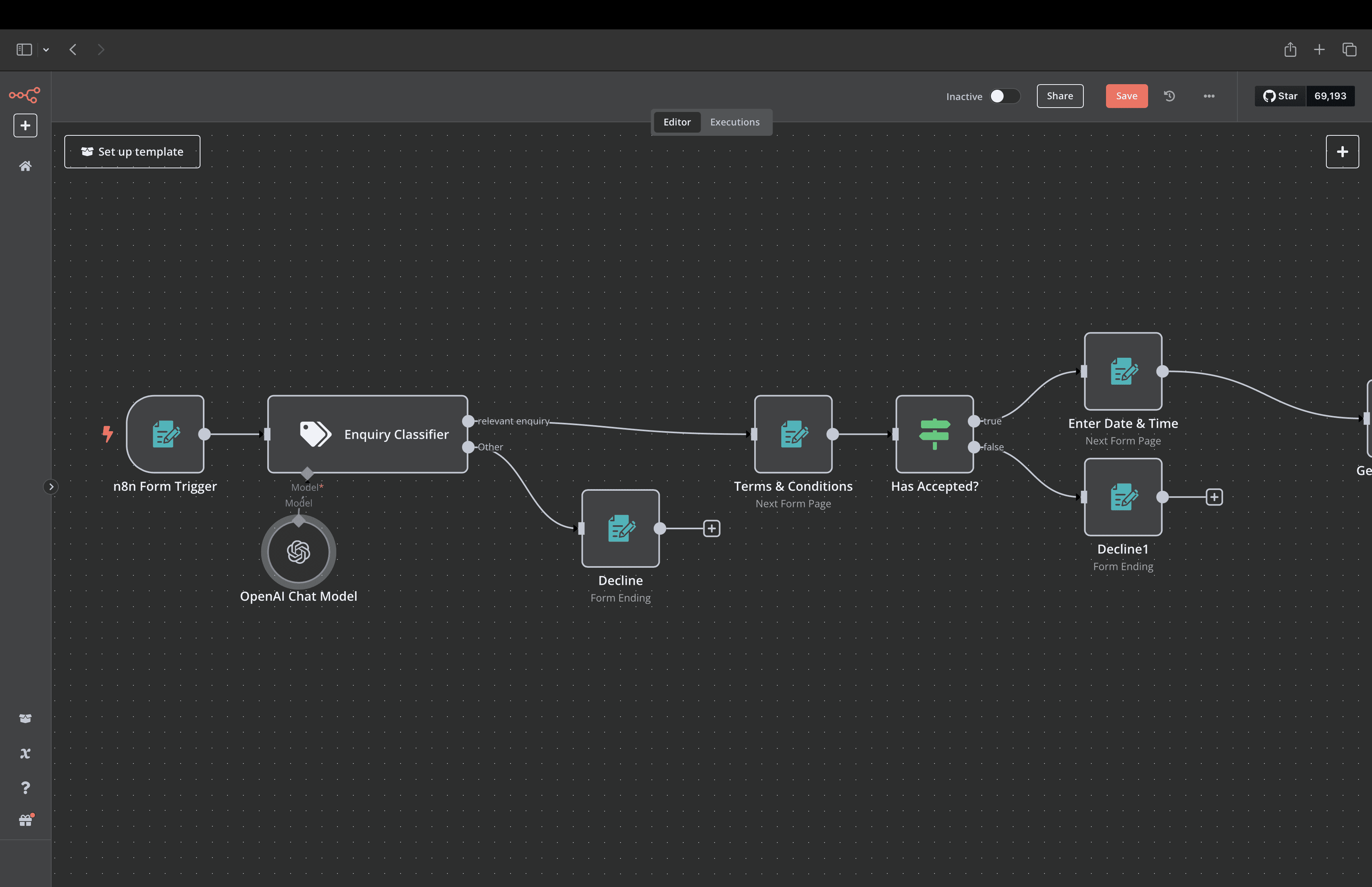Click the Model* connector diamond
Viewport: 1372px width, 887px height.
pos(307,473)
